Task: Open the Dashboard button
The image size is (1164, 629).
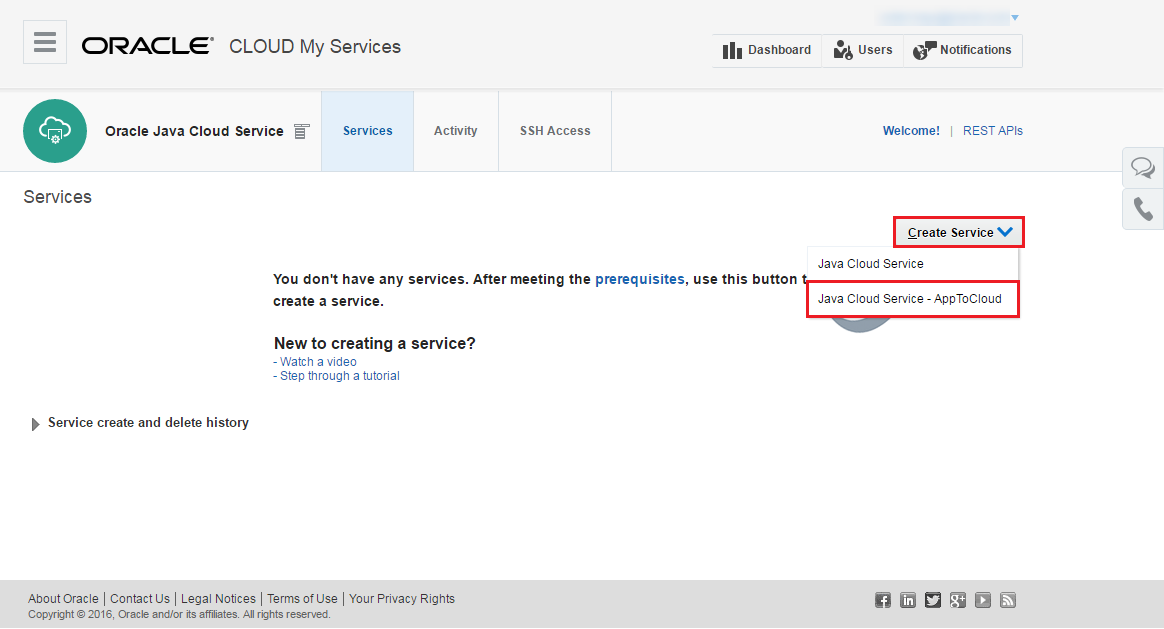Action: click(767, 50)
